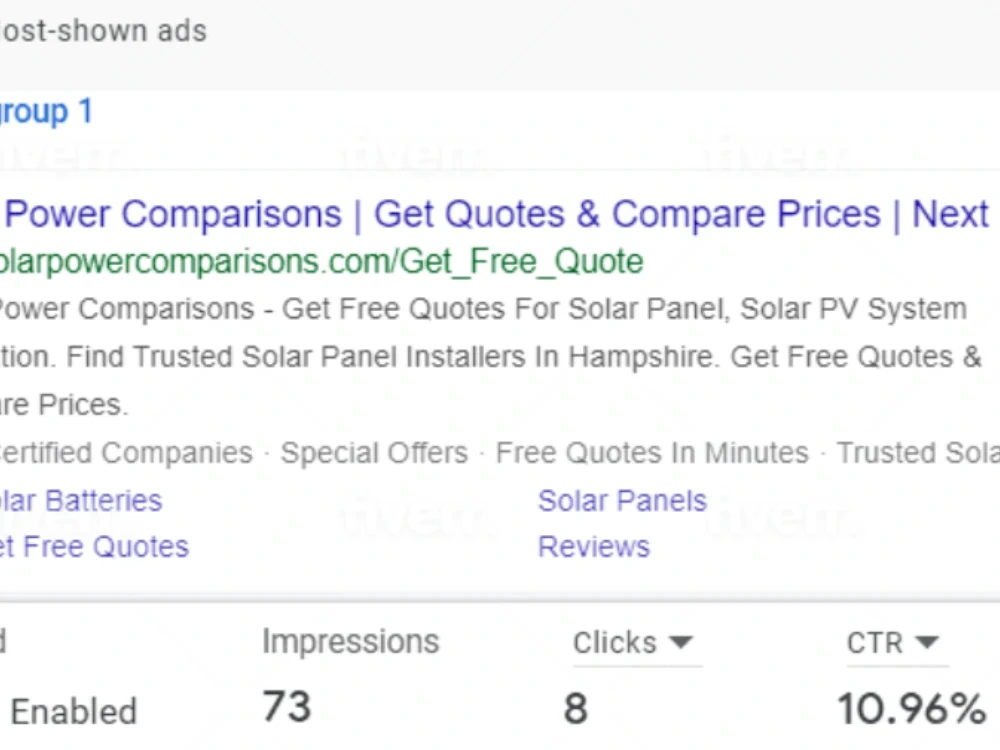This screenshot has height=750, width=1000.
Task: Open the Solar Batteries sitelink
Action: pyautogui.click(x=81, y=501)
